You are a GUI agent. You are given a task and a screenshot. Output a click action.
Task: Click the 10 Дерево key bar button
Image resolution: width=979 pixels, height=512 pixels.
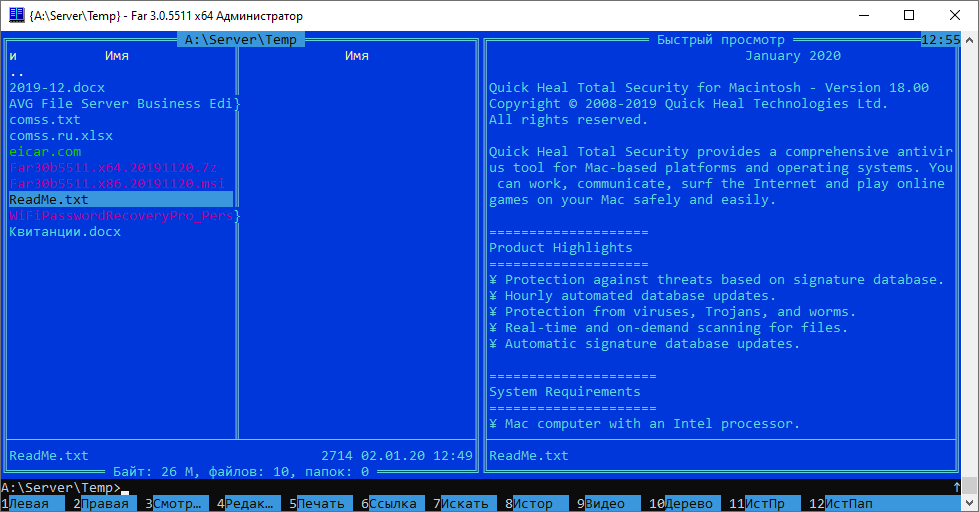click(685, 503)
